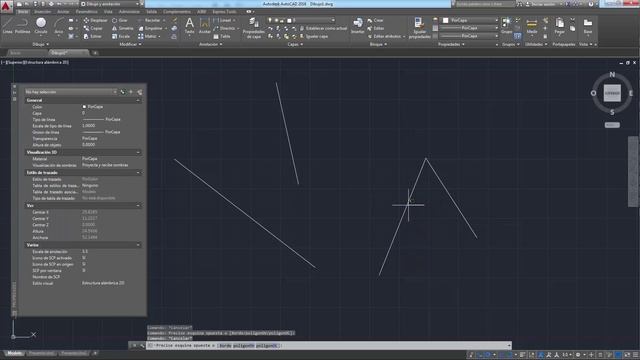Open the No hay selección dropdown

(71, 92)
